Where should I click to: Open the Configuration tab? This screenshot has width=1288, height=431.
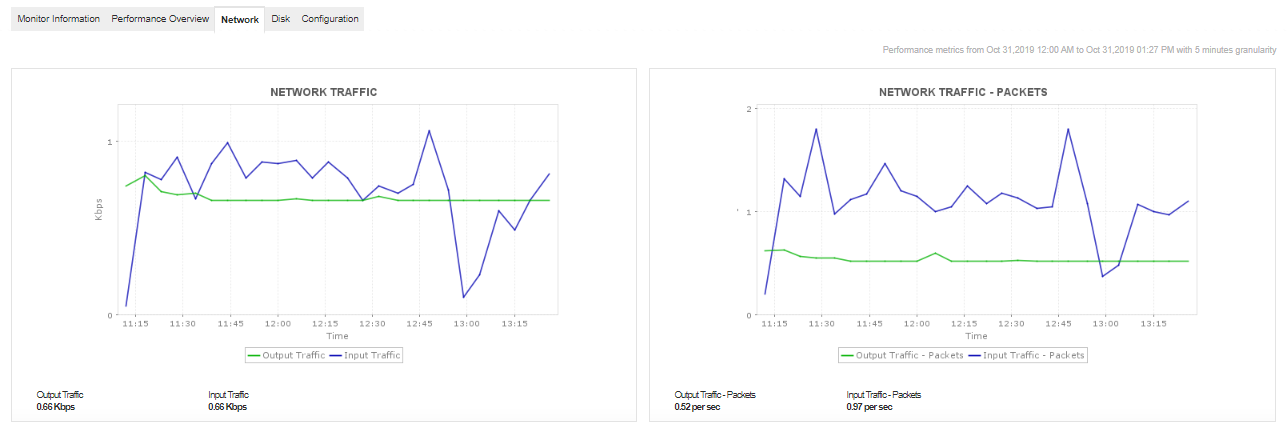(x=330, y=19)
